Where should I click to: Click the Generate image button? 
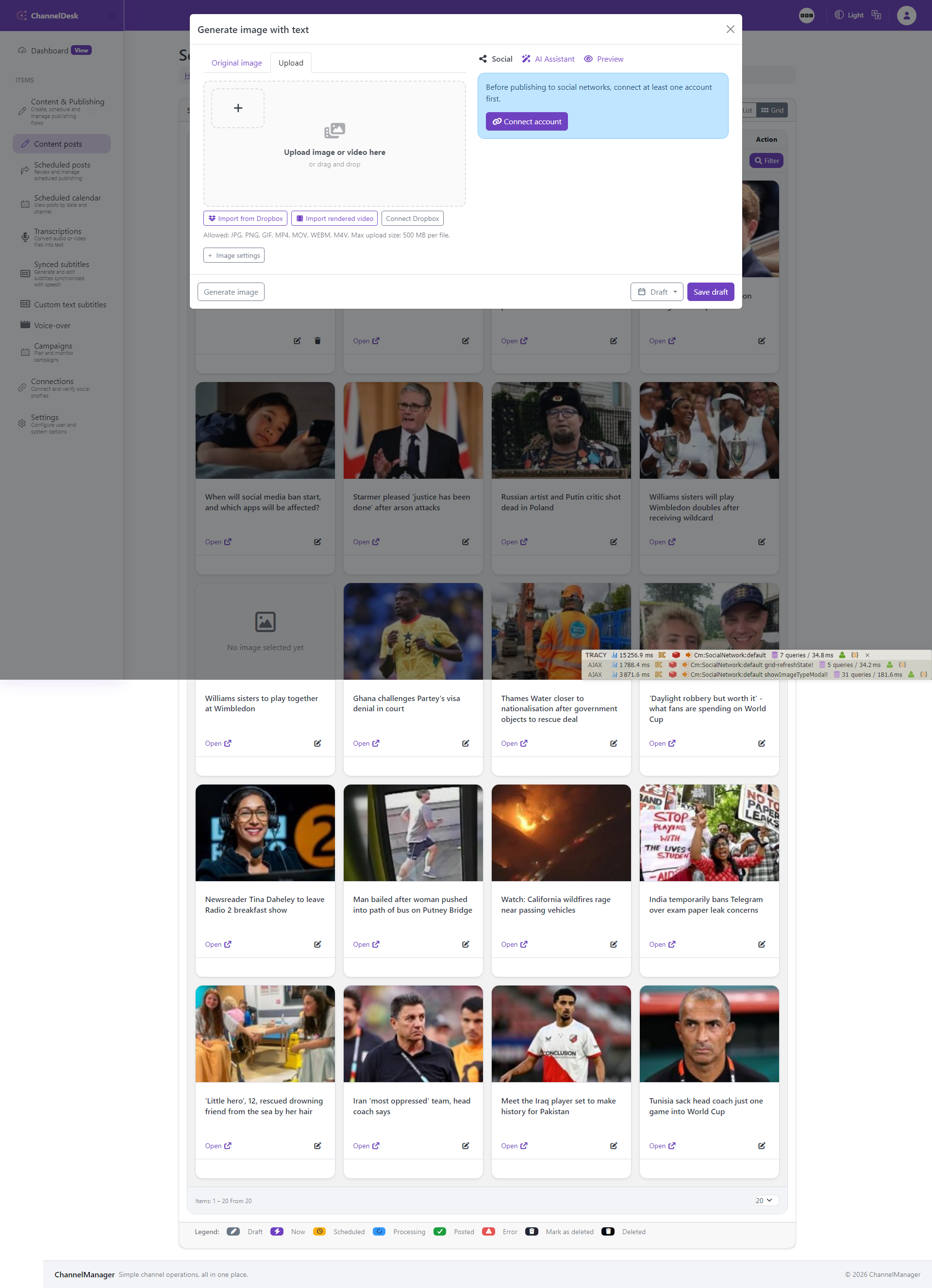pos(231,292)
